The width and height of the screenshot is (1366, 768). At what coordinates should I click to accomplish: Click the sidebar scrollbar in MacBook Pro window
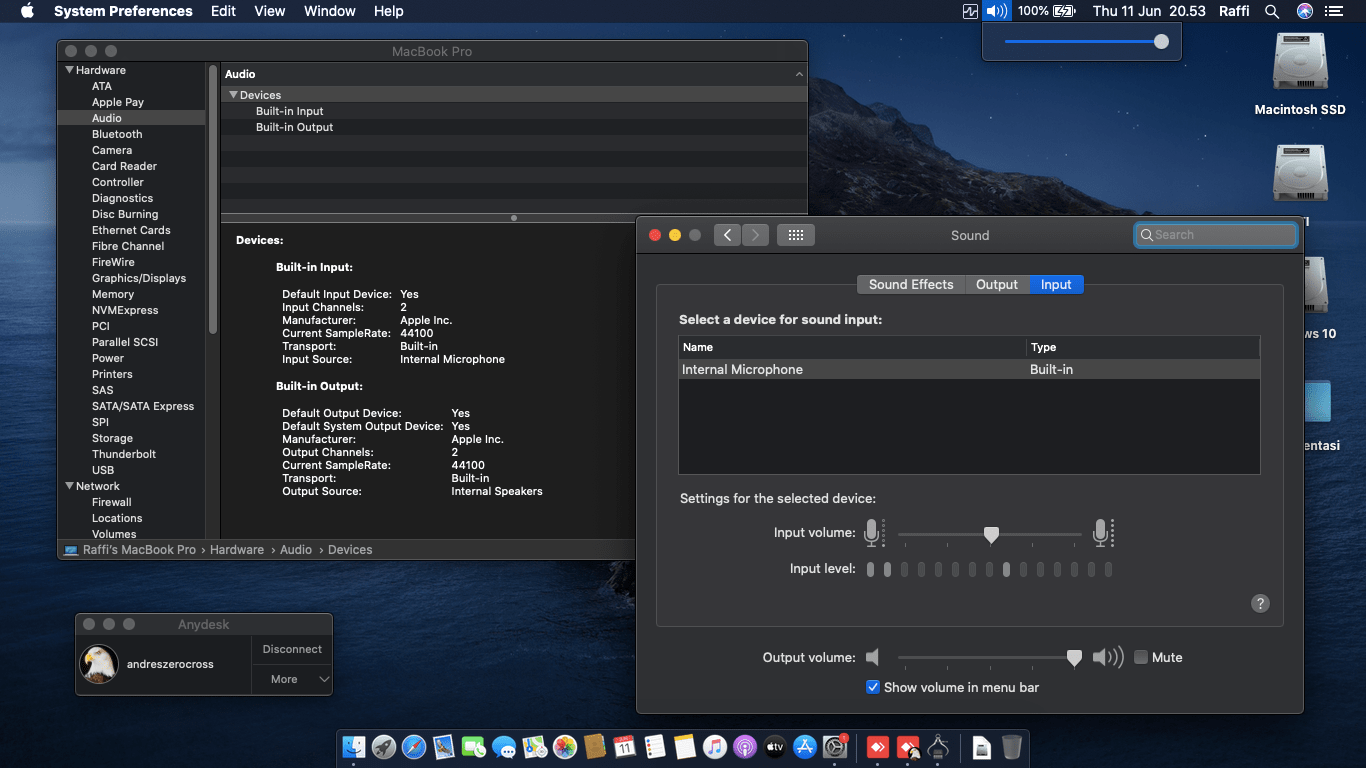click(x=212, y=200)
